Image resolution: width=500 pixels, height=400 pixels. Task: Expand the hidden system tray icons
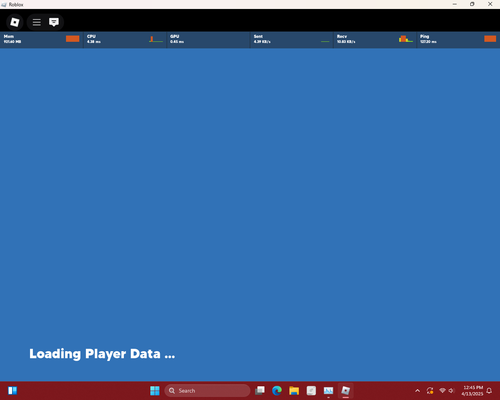click(x=417, y=391)
